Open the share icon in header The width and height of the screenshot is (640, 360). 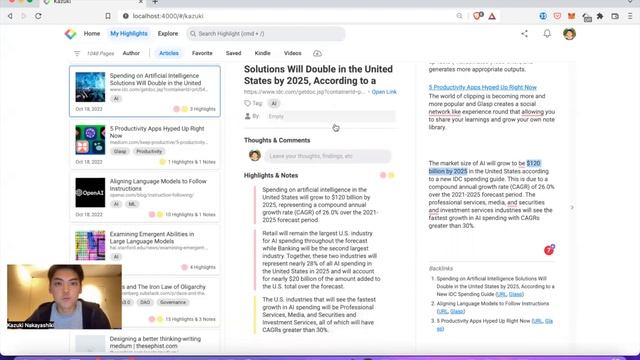pos(524,34)
